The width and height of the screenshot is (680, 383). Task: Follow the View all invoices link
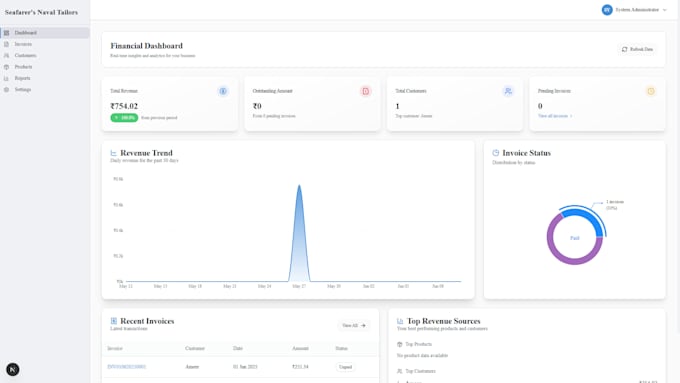click(x=555, y=116)
